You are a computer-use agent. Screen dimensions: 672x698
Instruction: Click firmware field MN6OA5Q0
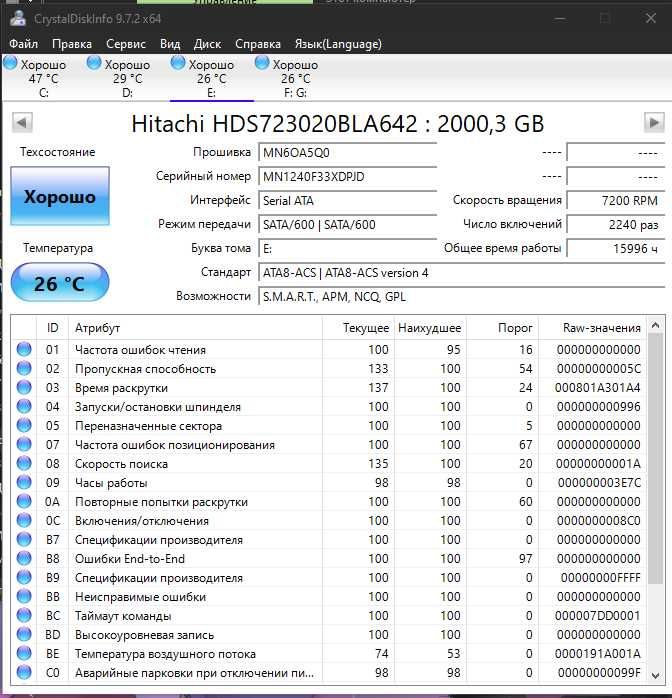pyautogui.click(x=348, y=153)
